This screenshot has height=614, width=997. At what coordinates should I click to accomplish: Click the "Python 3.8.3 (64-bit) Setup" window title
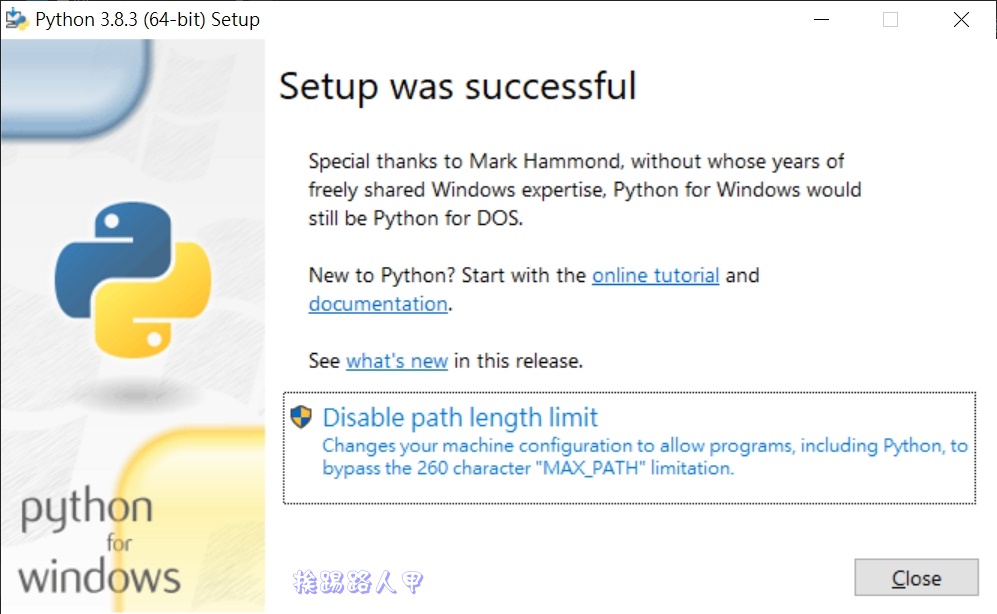click(147, 20)
